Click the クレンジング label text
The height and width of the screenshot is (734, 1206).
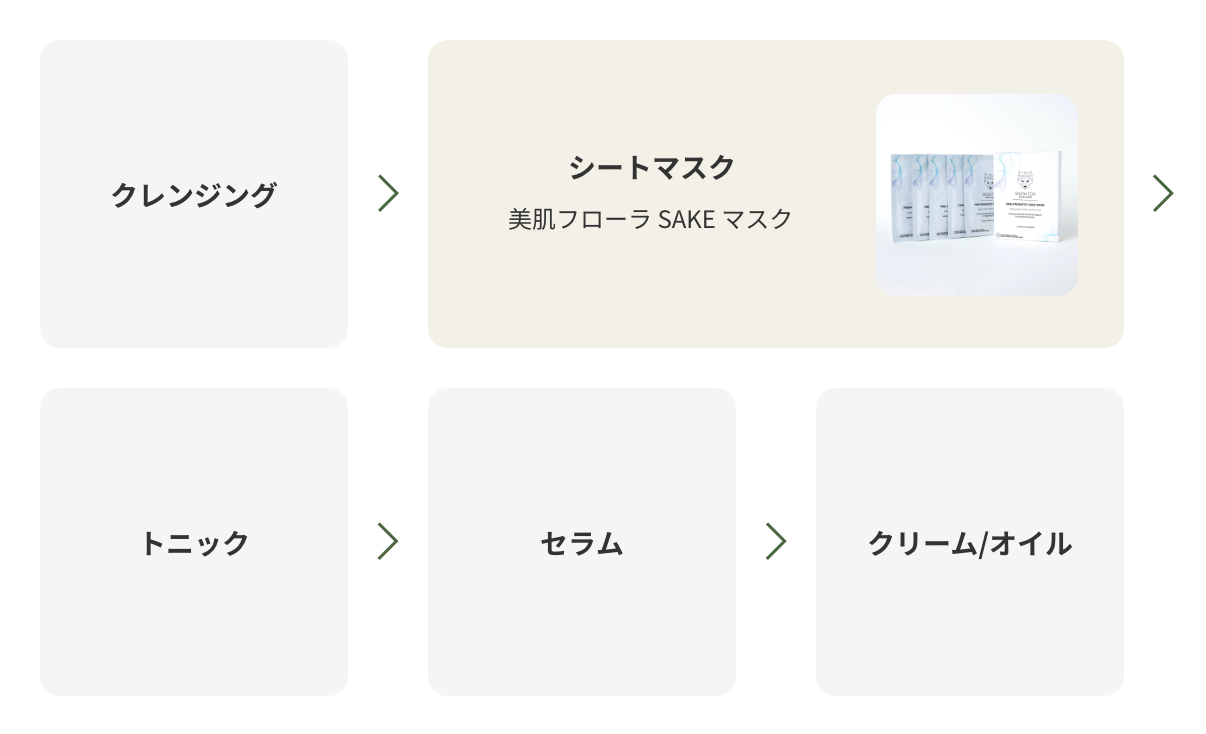click(194, 194)
